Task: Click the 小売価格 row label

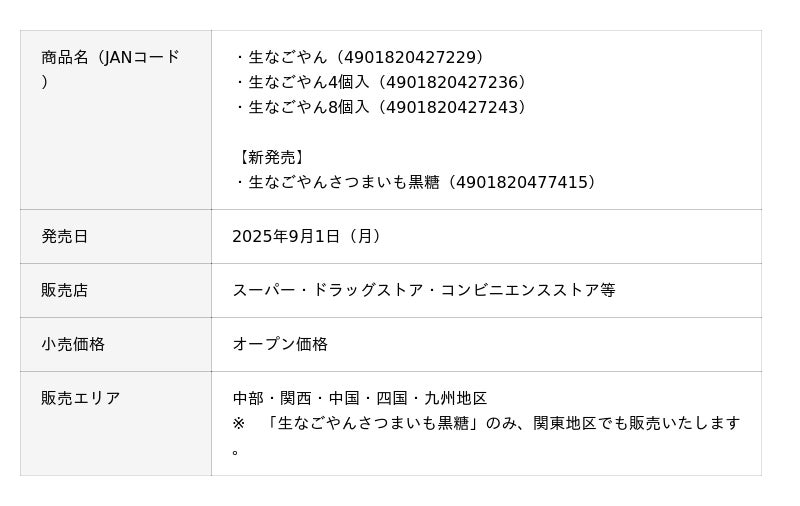Action: tap(73, 345)
